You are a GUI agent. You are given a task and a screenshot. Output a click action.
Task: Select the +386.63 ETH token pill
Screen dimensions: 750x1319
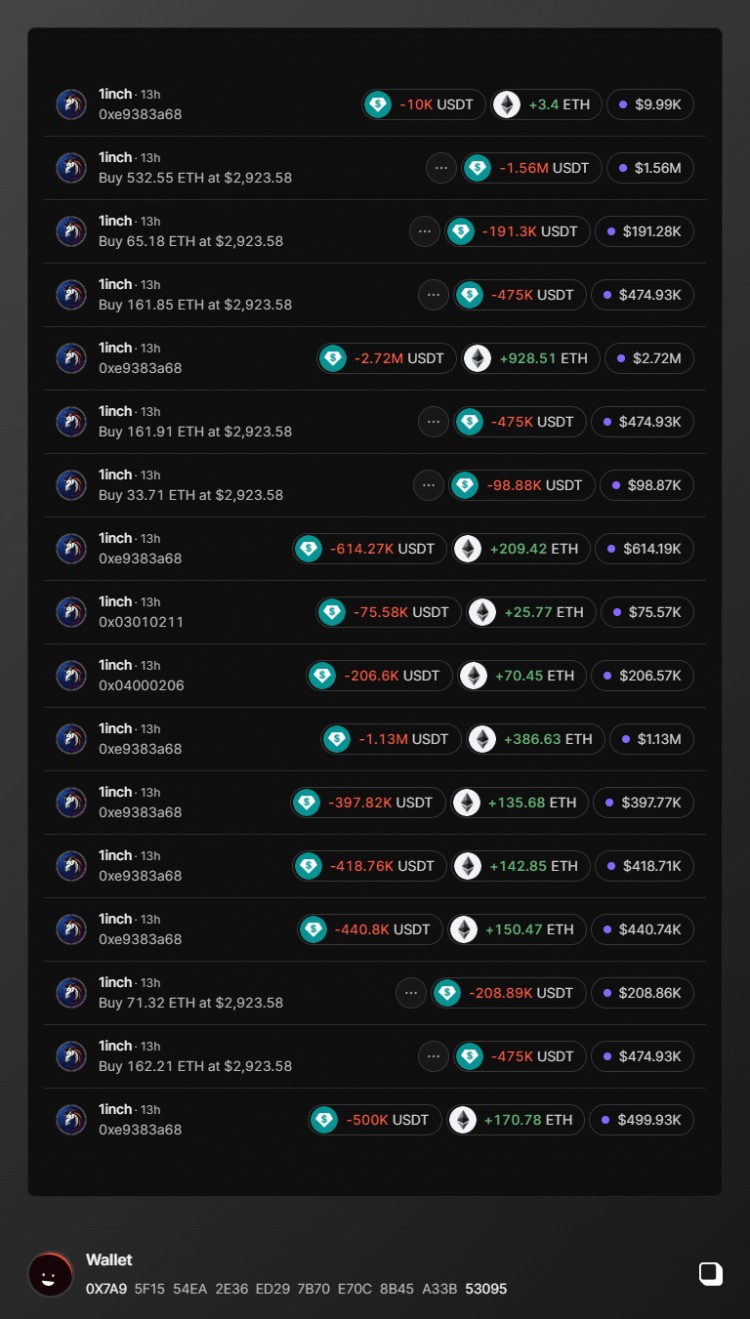click(536, 739)
